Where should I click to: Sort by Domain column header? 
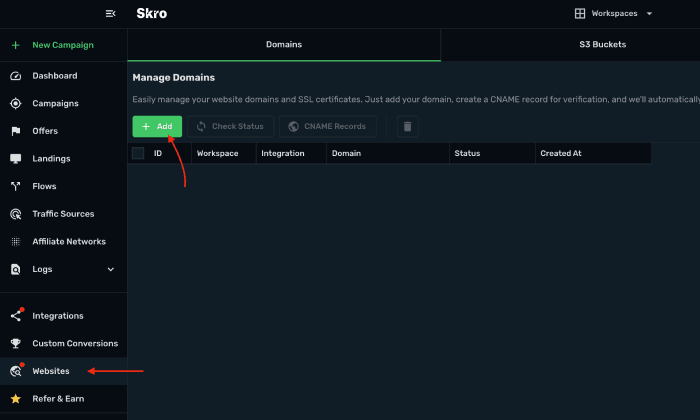click(346, 154)
